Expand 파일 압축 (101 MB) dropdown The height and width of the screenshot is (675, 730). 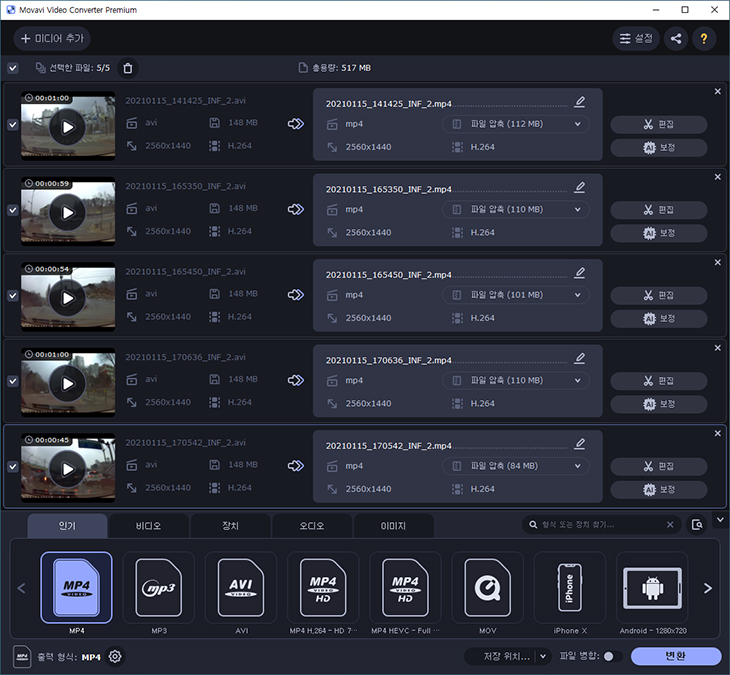click(515, 295)
